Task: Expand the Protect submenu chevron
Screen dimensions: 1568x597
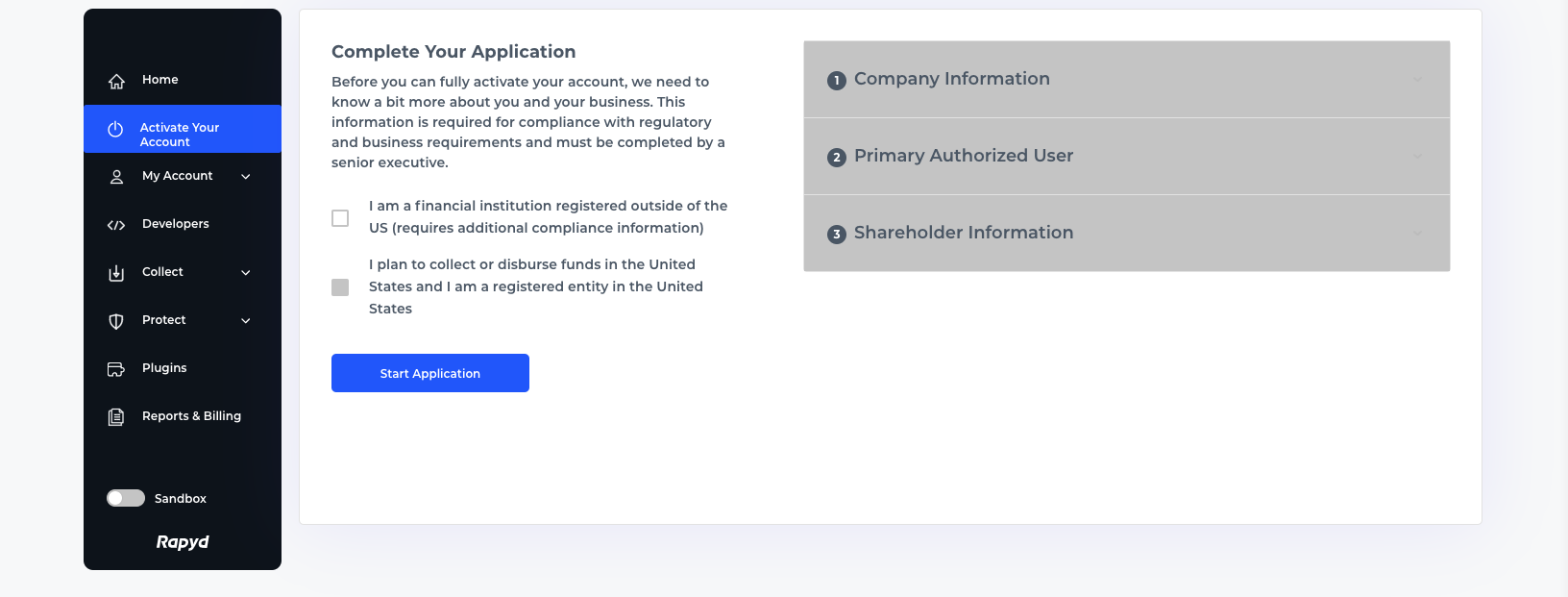Action: point(246,321)
